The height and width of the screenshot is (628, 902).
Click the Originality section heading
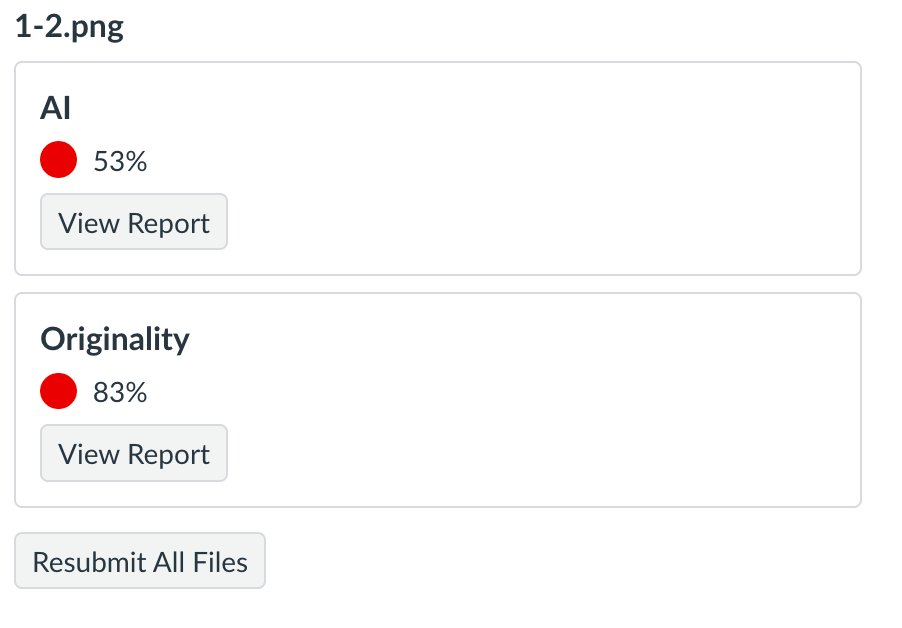pos(115,339)
